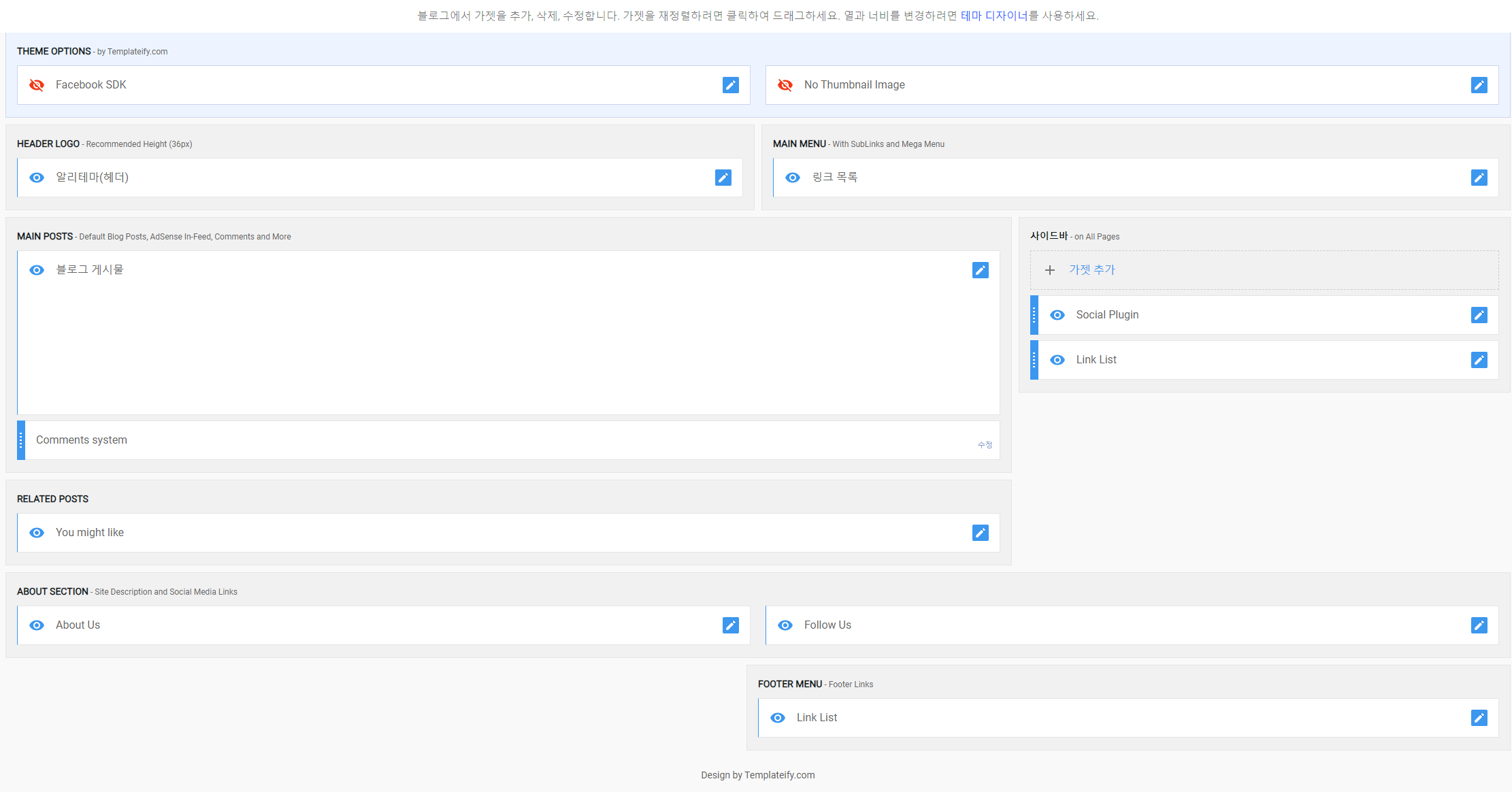Click the No Thumbnail Image label
1512x792 pixels.
[x=855, y=85]
